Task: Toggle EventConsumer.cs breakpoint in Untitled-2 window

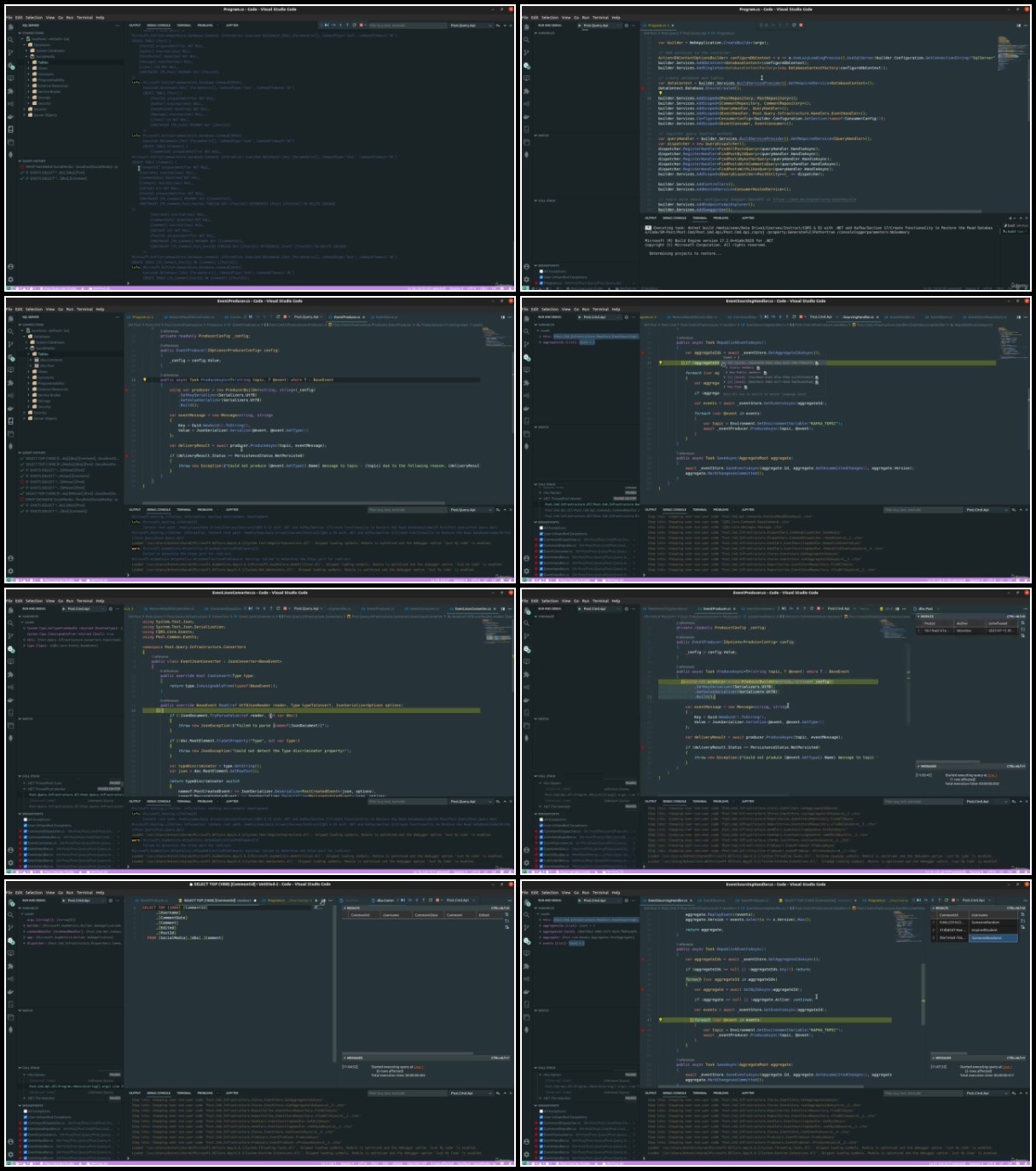Action: (x=26, y=1134)
